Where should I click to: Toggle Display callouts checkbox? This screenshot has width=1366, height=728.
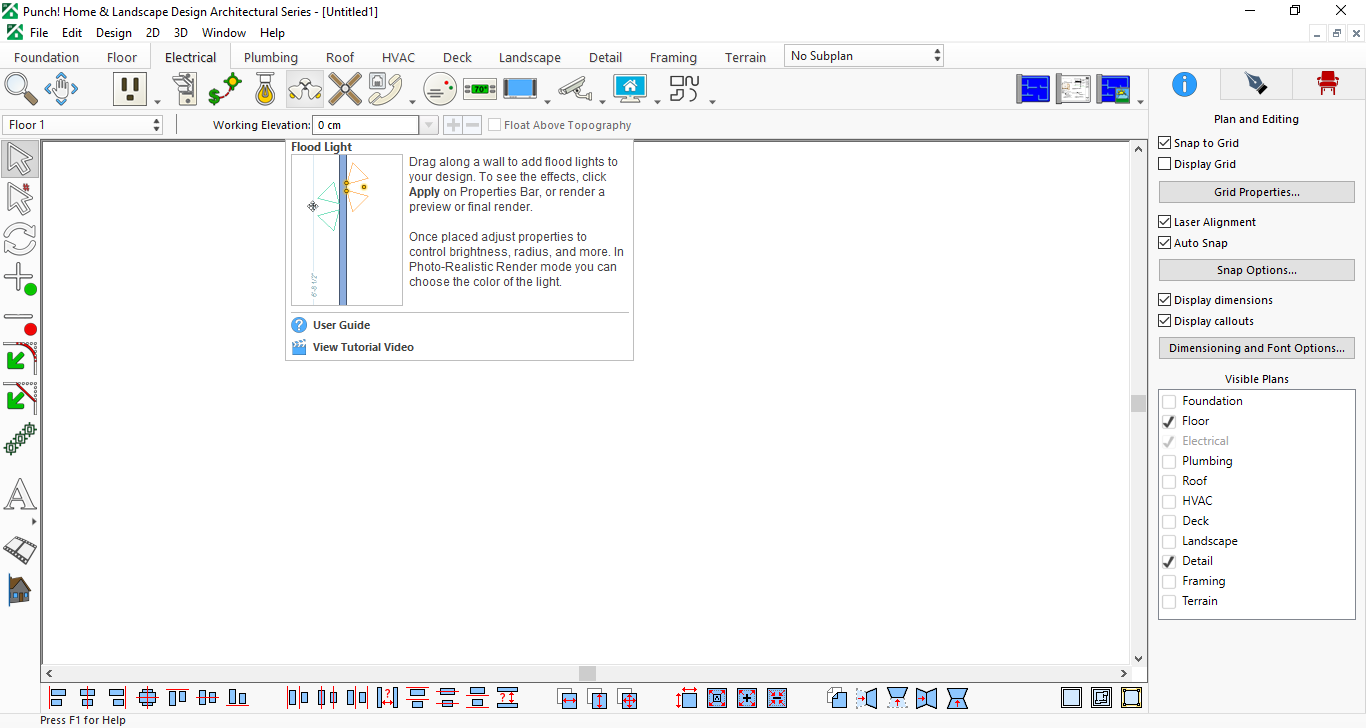1164,321
